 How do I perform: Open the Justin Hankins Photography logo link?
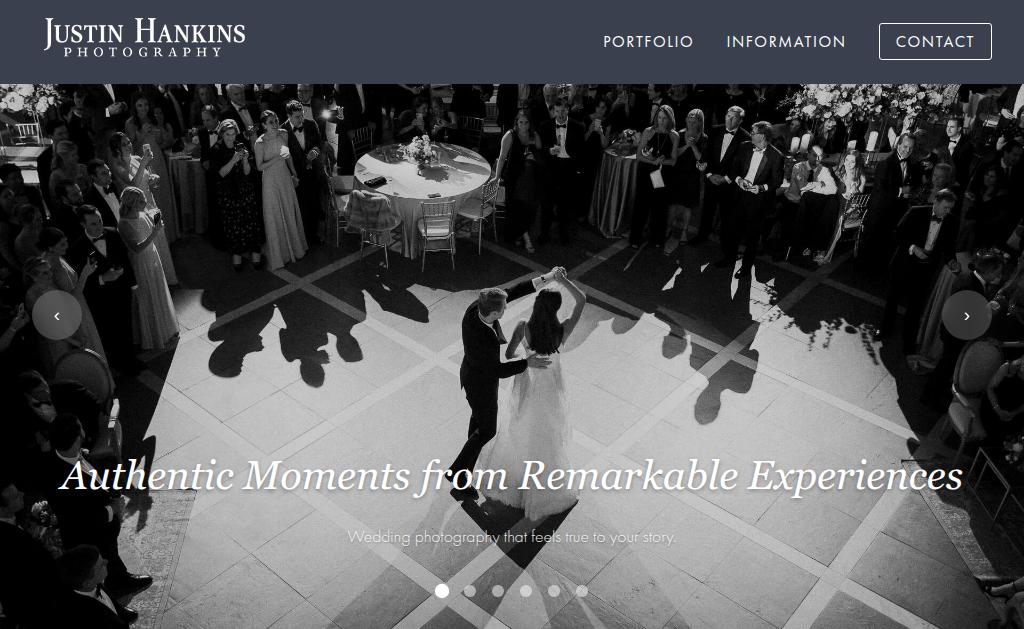pos(145,38)
